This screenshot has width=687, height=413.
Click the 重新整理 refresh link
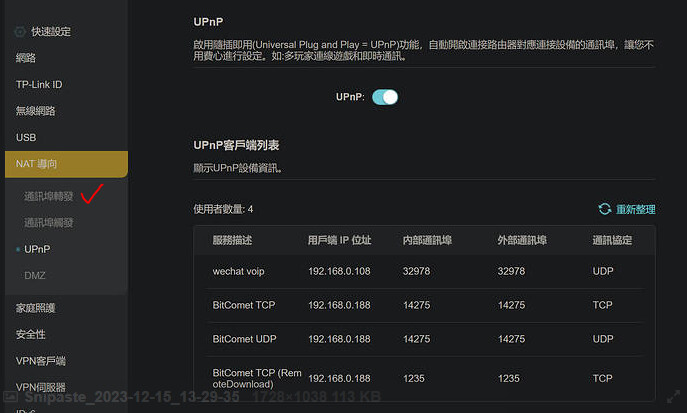coord(635,209)
